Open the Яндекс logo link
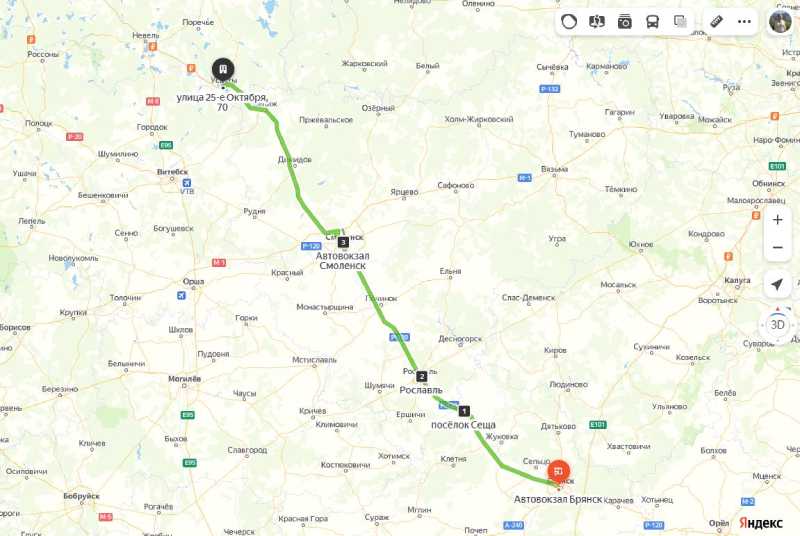800x536 pixels. pyautogui.click(x=761, y=523)
